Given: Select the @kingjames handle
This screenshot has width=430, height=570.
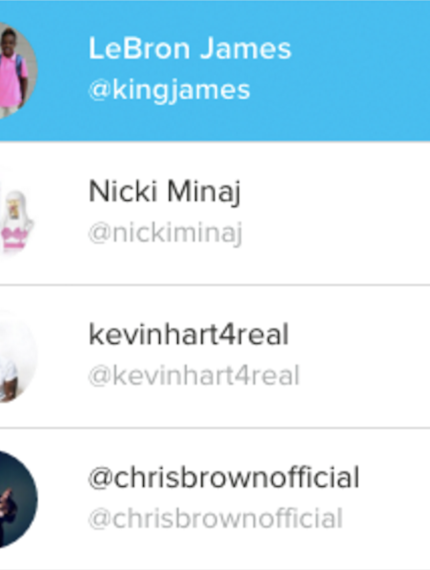Looking at the screenshot, I should tap(169, 91).
